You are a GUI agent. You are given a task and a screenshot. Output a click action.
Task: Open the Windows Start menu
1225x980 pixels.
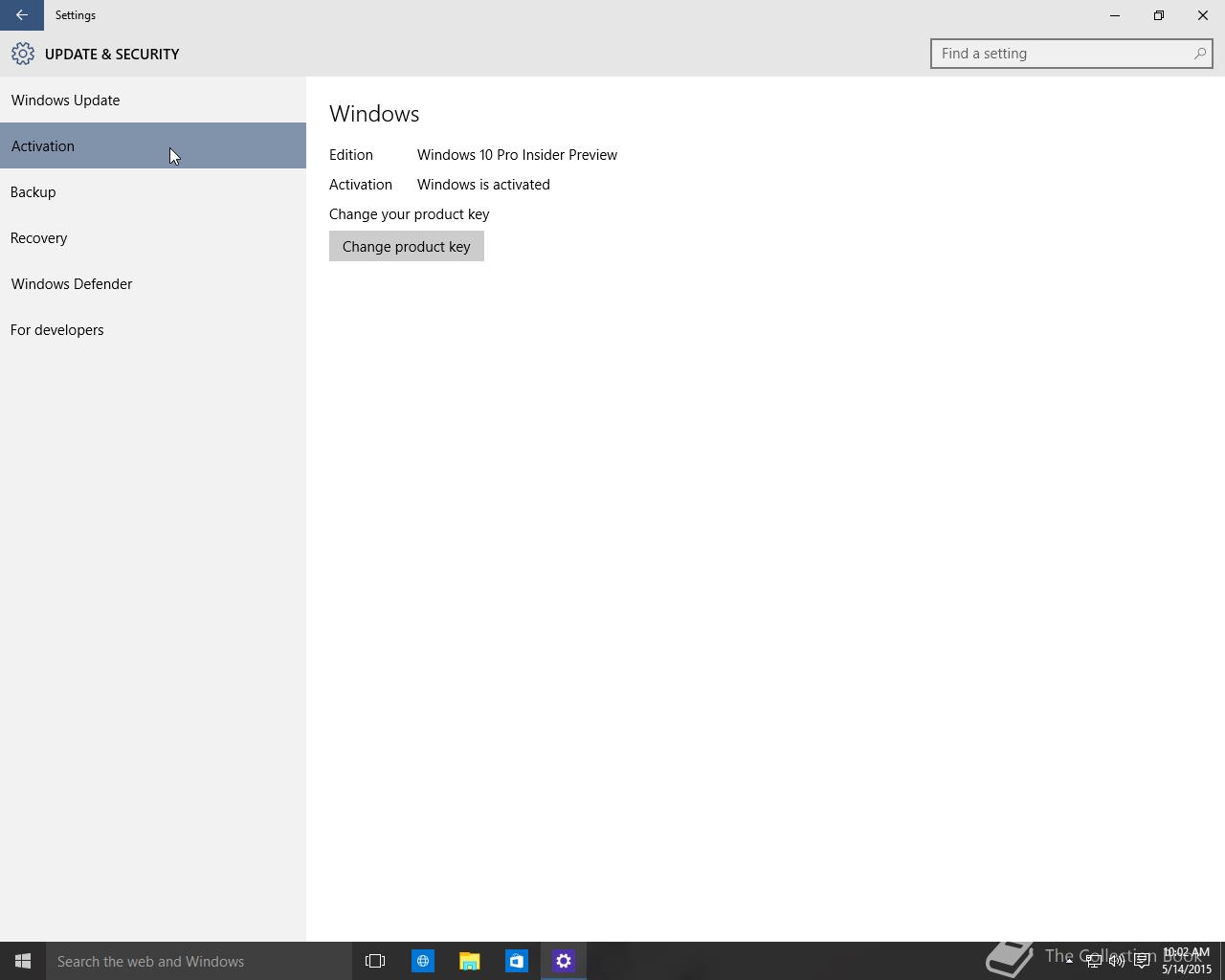pyautogui.click(x=23, y=961)
